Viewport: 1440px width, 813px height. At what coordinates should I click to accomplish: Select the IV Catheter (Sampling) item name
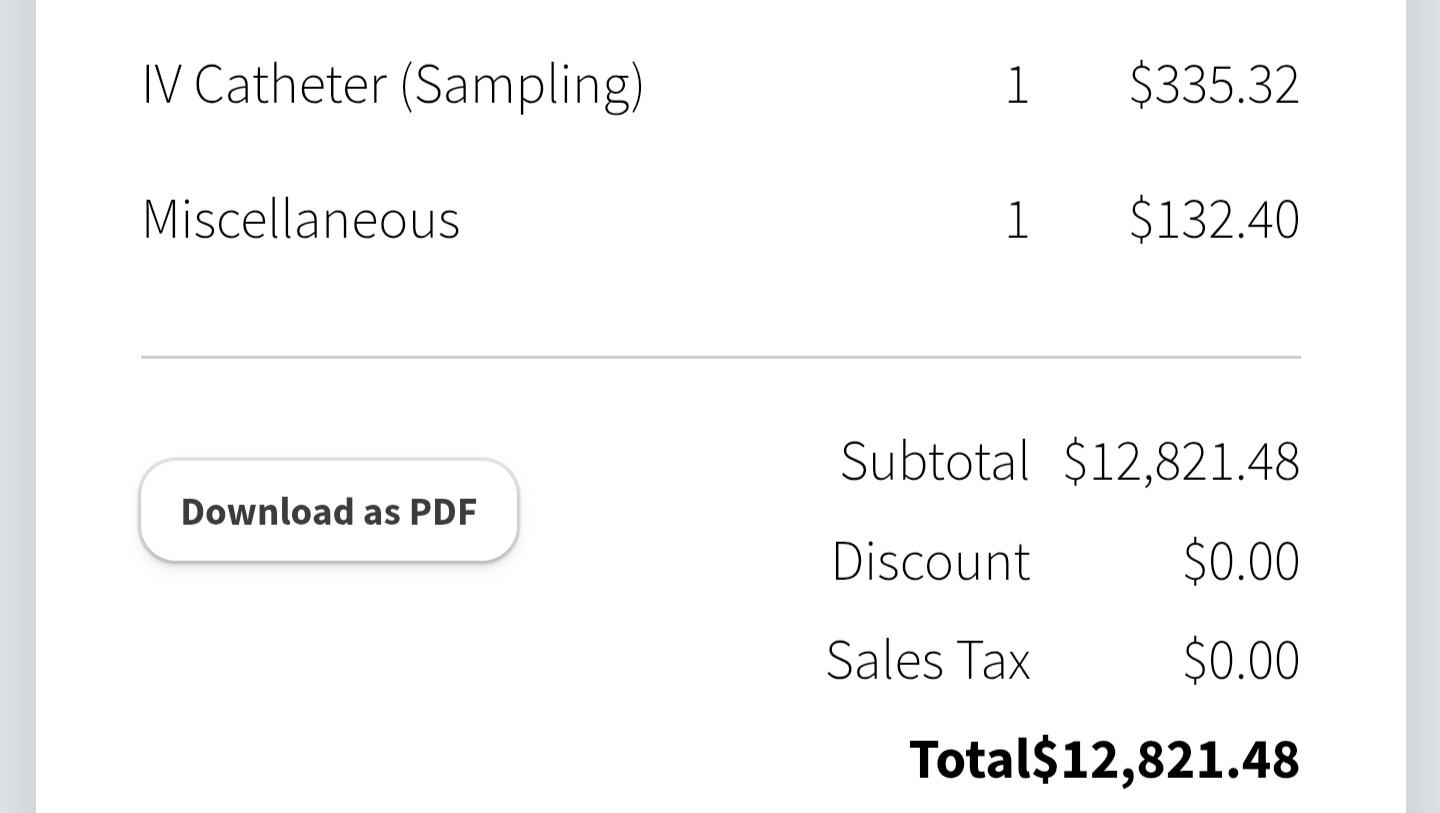click(392, 84)
